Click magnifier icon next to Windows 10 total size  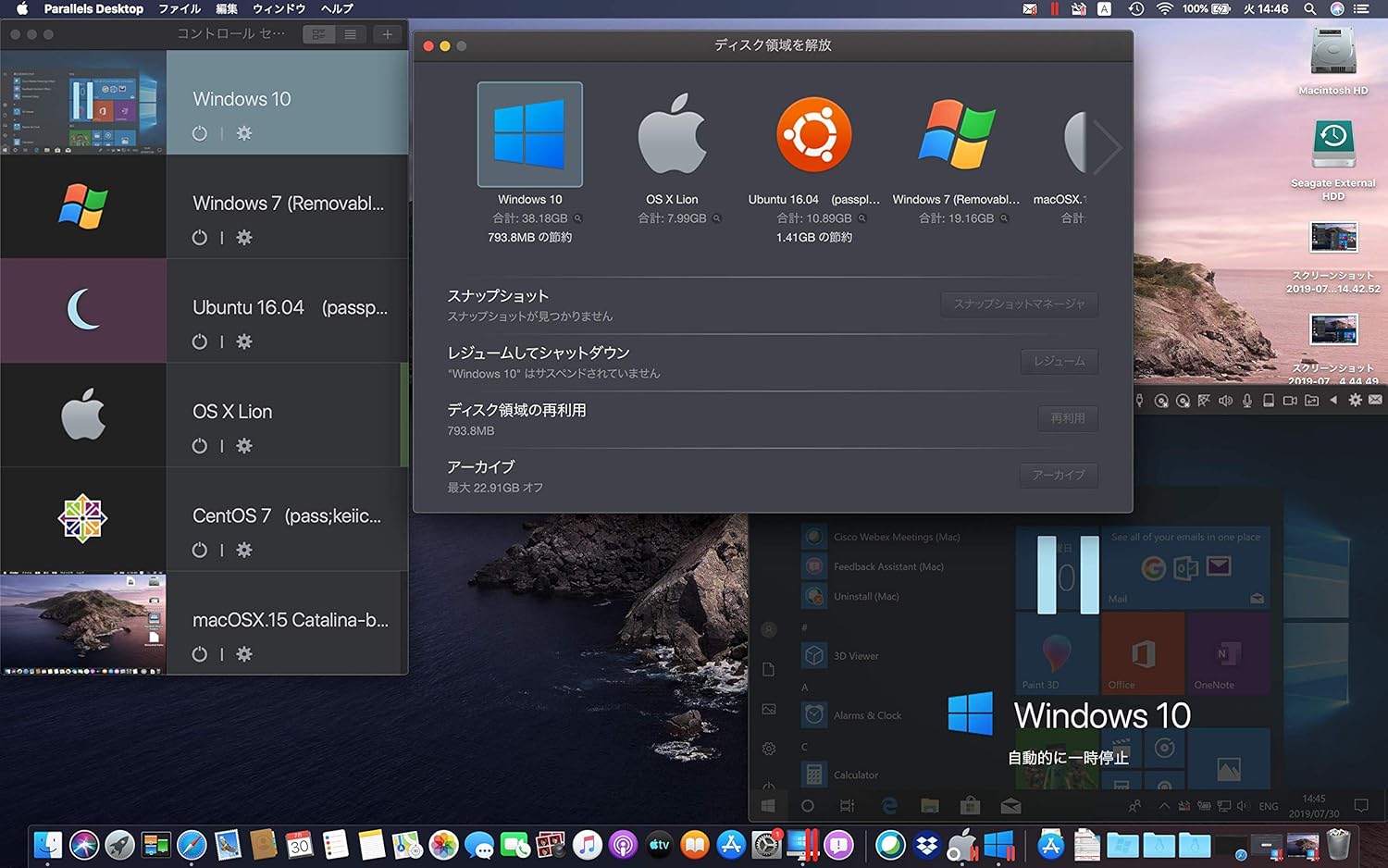[577, 219]
